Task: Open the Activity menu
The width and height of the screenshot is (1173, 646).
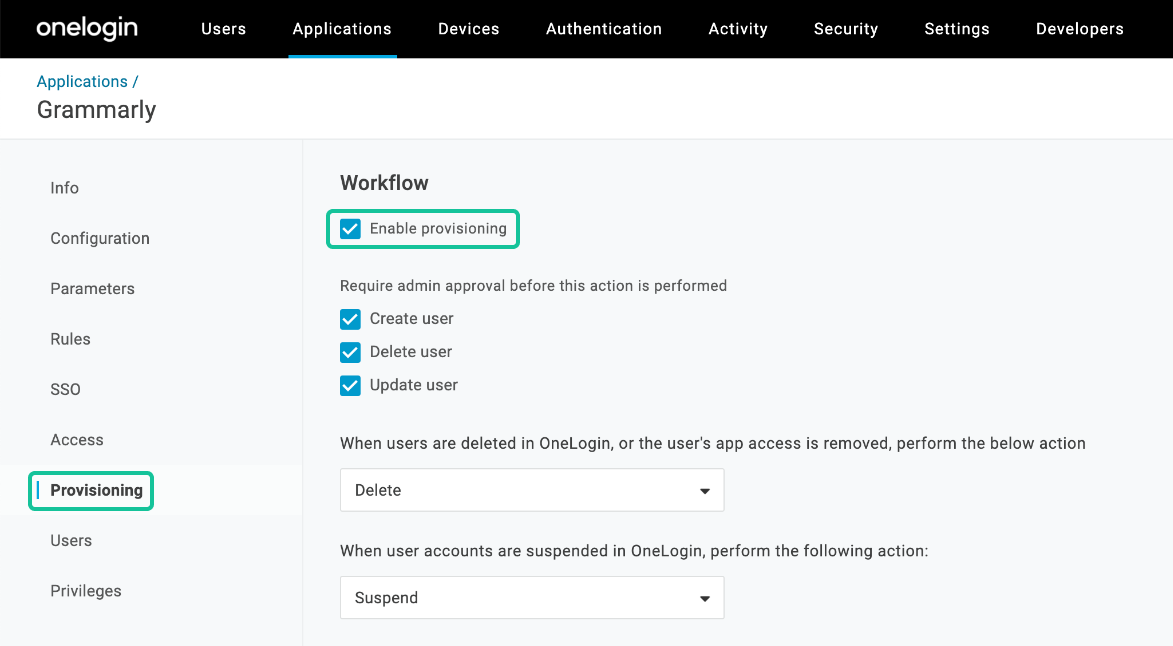Action: coord(738,29)
